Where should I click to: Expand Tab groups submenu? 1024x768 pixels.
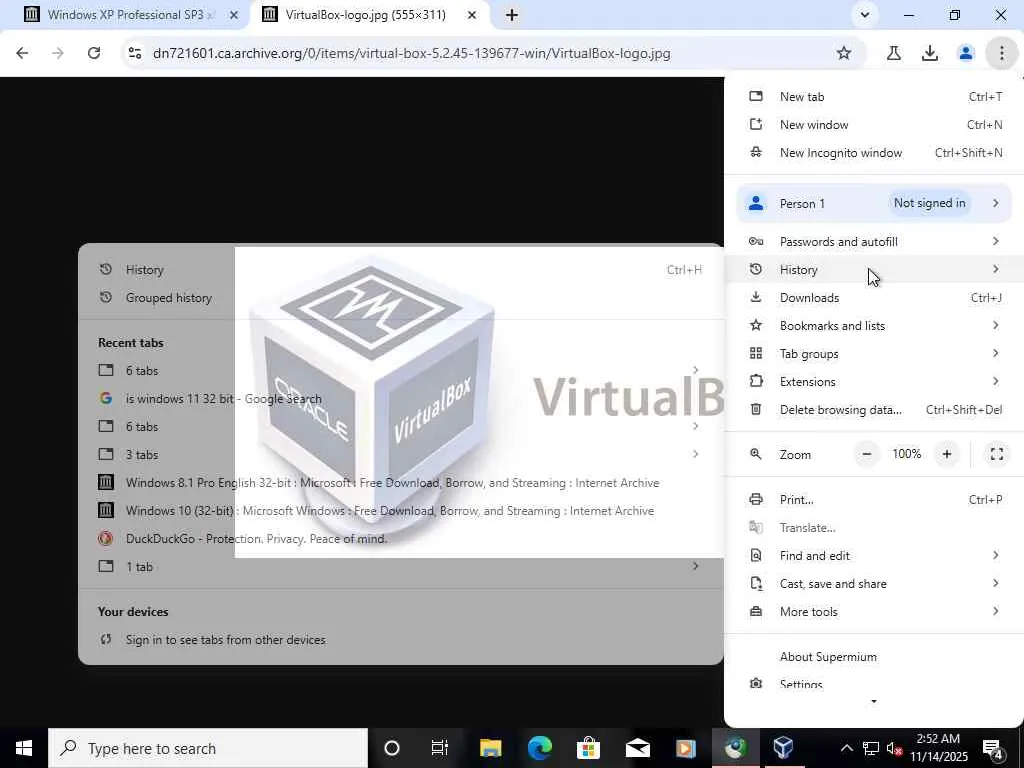(x=874, y=354)
